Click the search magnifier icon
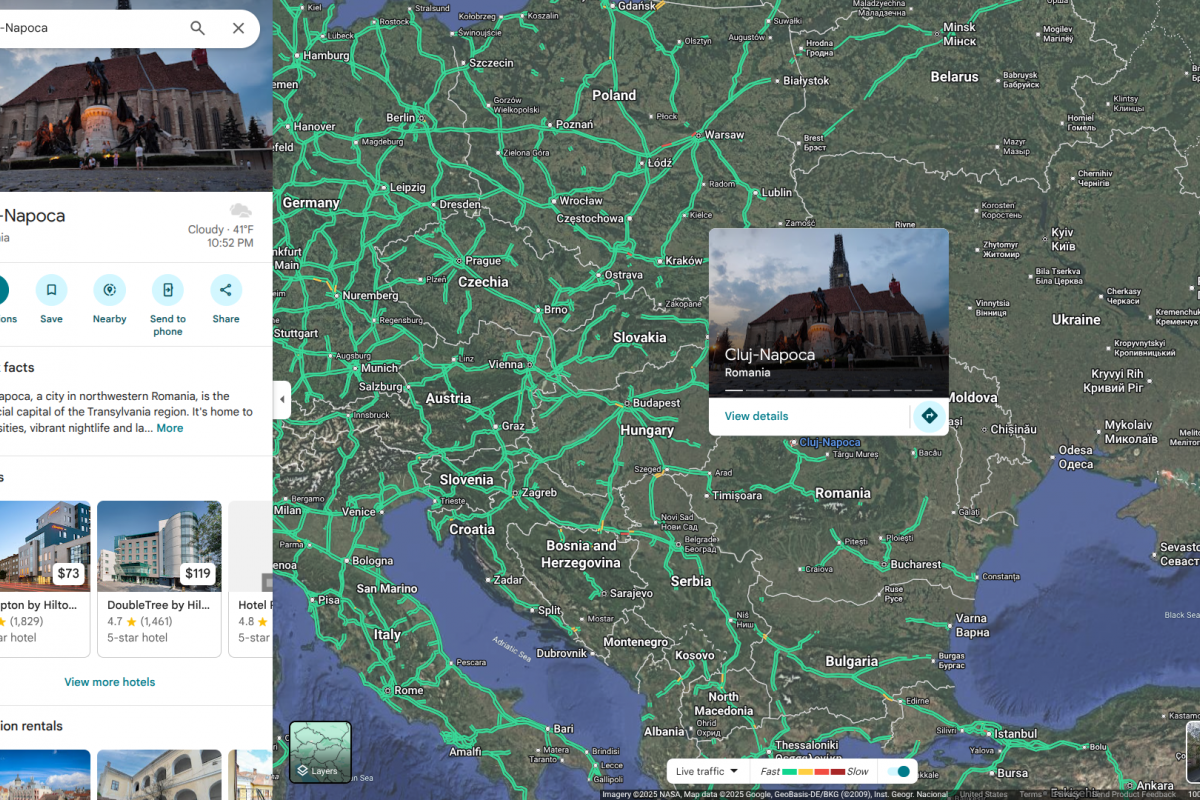 [x=198, y=28]
